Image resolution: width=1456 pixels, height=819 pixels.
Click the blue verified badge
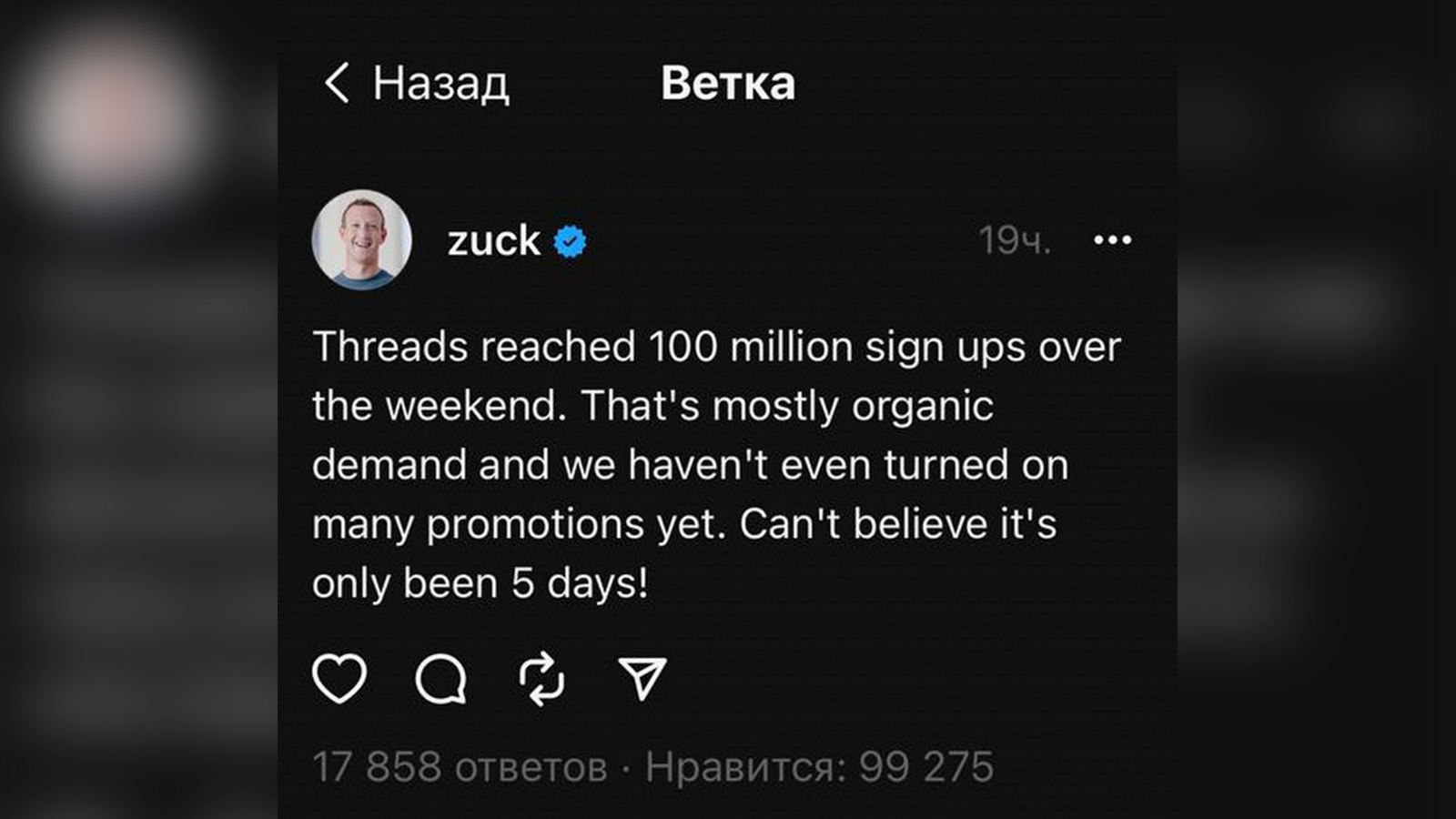point(571,242)
